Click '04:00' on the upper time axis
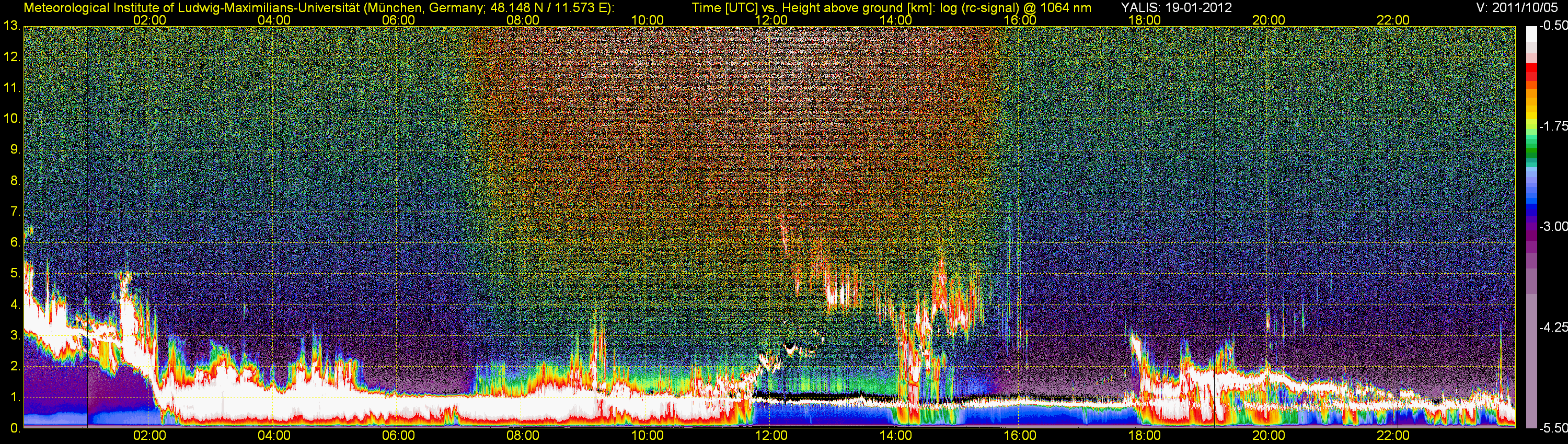Screen dimensions: 1568x444 (274, 20)
